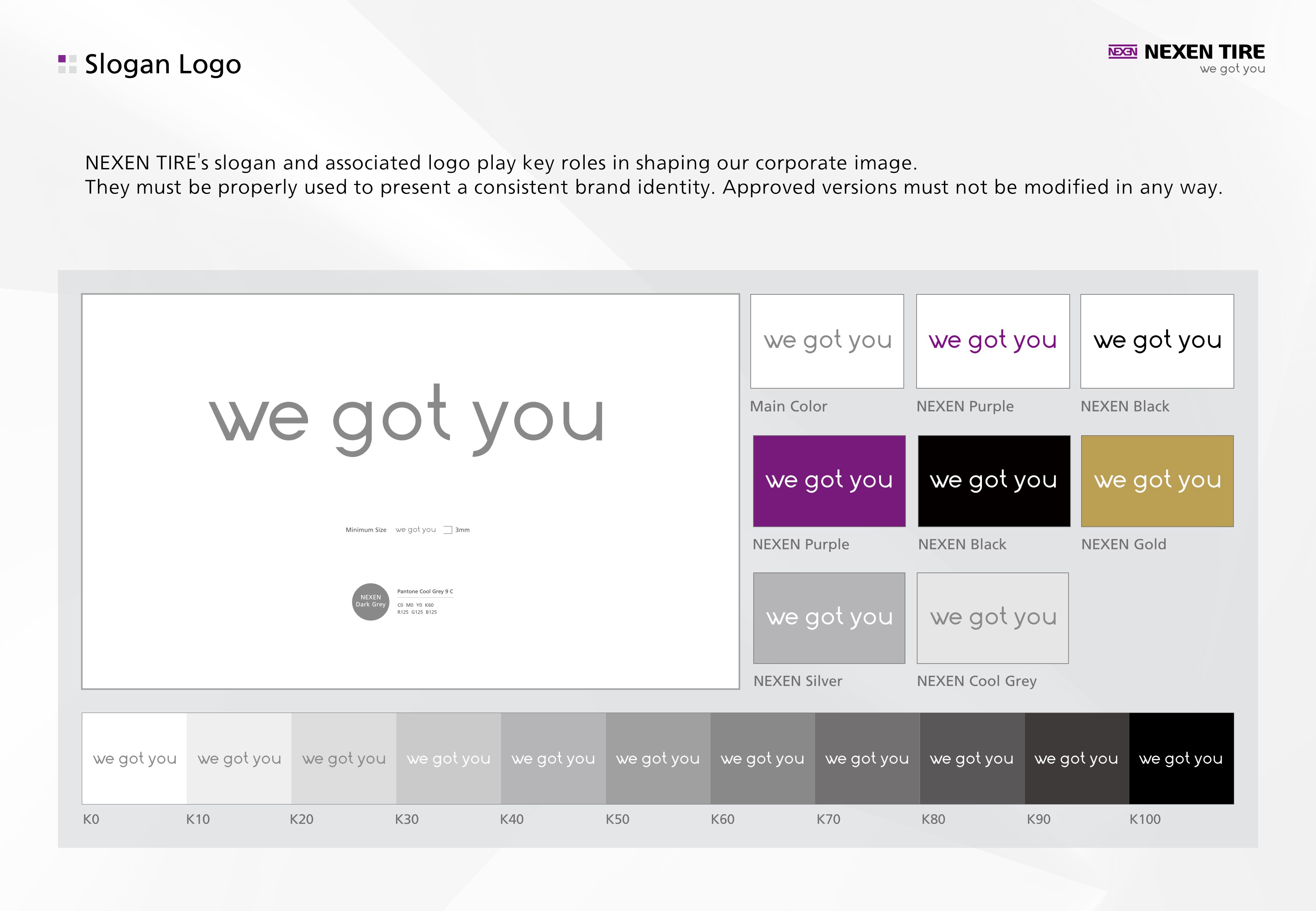Click the 'K70' label under the greyscale strip

tap(828, 819)
